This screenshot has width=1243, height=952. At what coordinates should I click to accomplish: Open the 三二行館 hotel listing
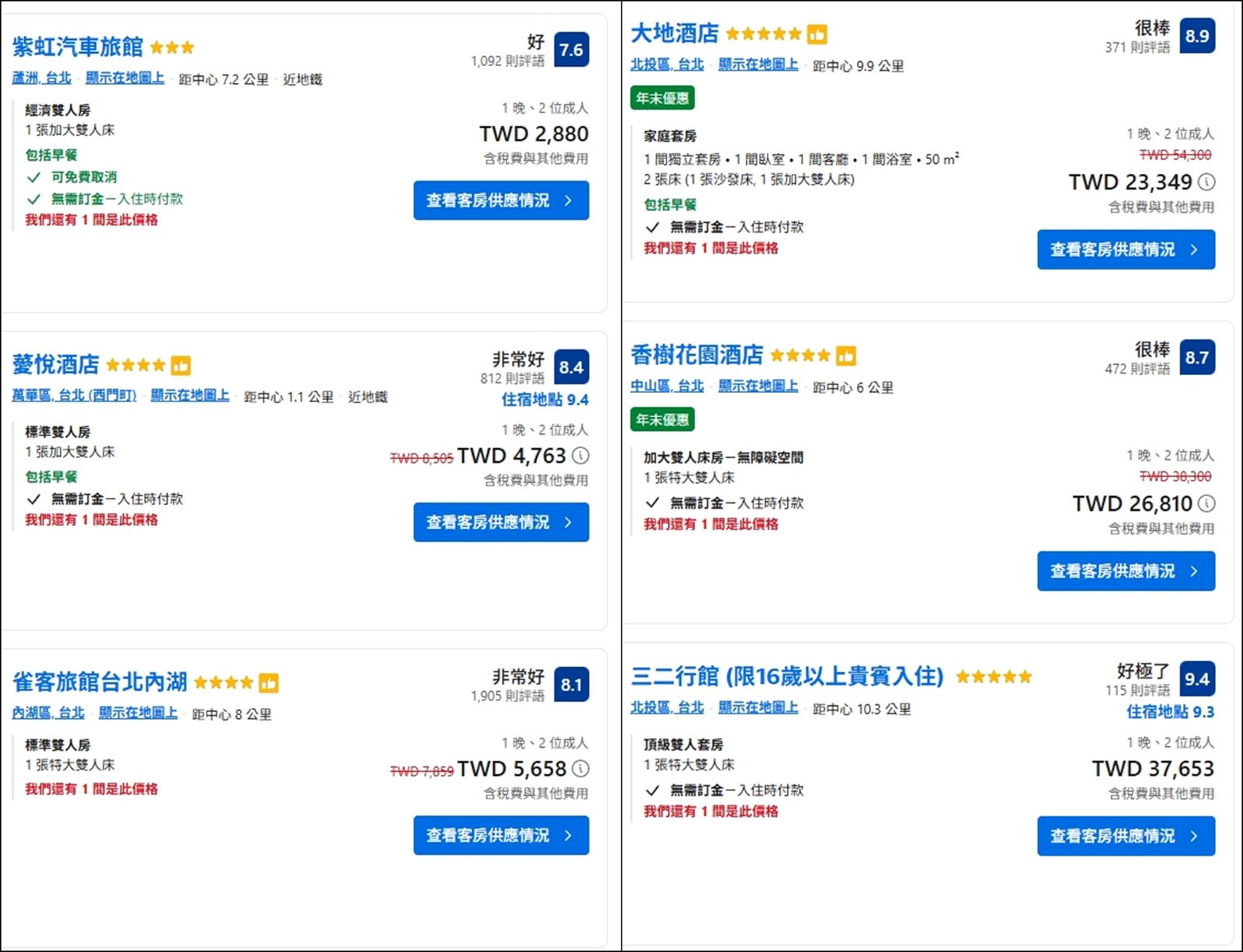coord(788,678)
